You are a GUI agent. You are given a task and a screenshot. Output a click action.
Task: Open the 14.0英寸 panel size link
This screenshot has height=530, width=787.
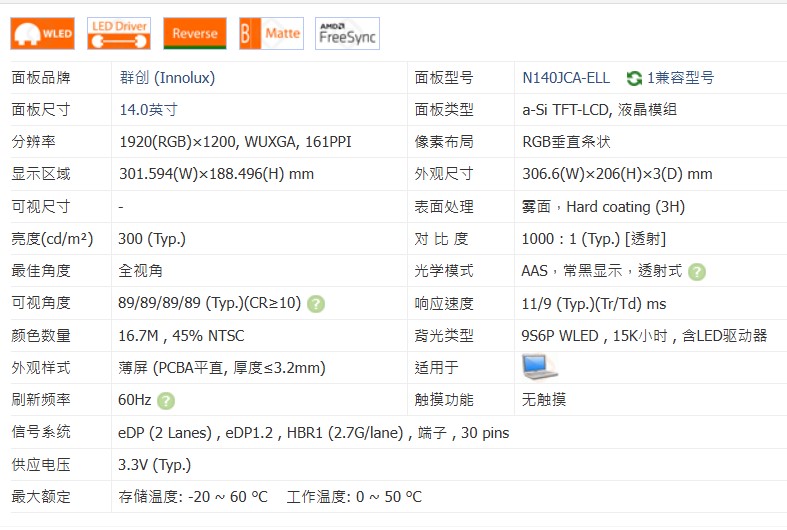[148, 109]
